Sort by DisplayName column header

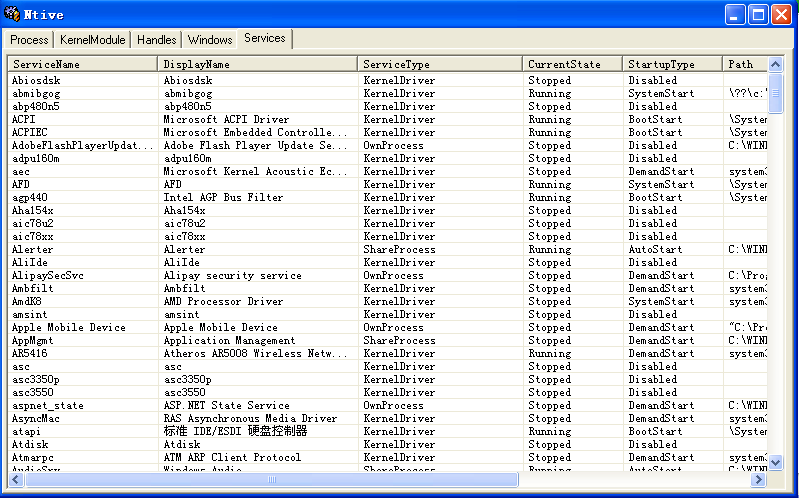tap(257, 64)
